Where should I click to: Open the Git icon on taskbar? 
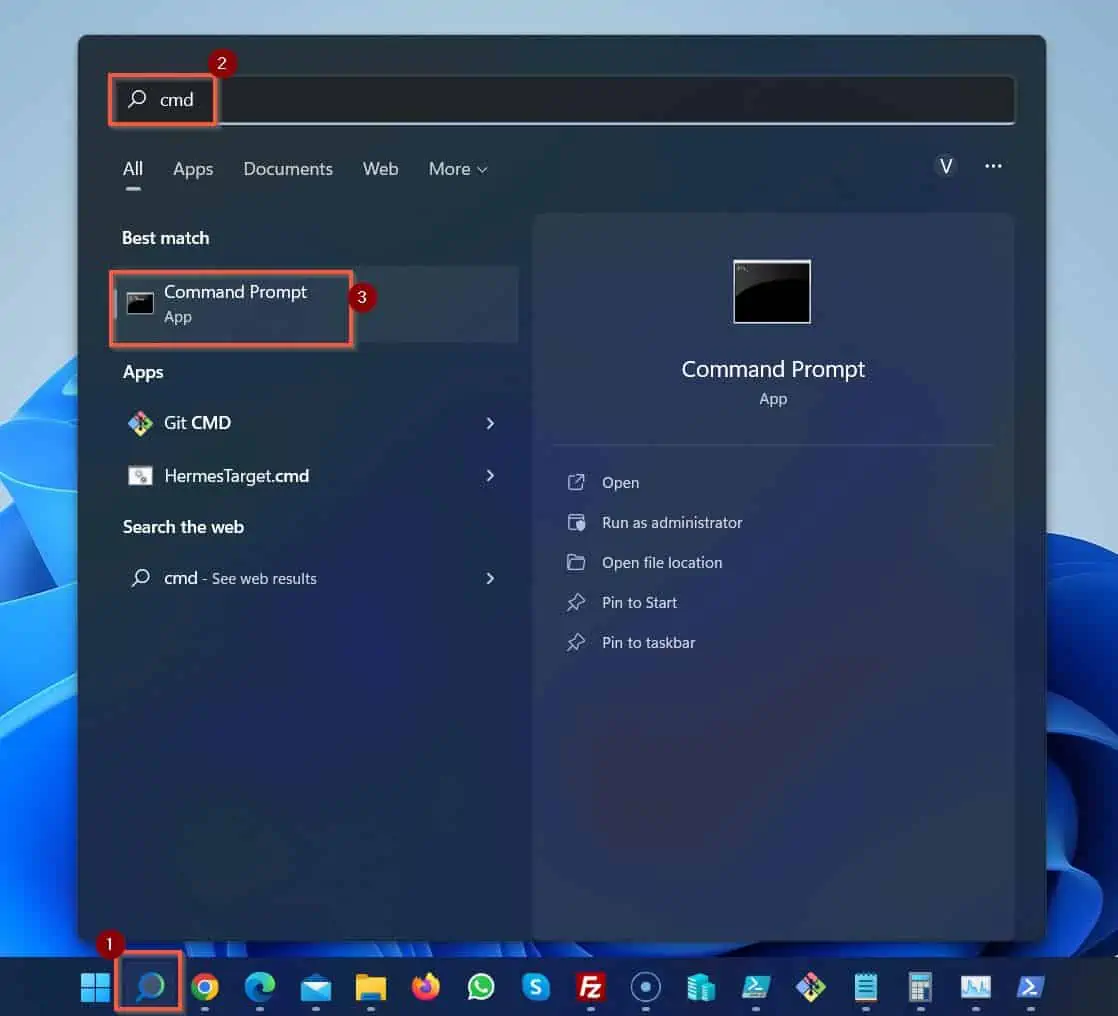pyautogui.click(x=811, y=987)
